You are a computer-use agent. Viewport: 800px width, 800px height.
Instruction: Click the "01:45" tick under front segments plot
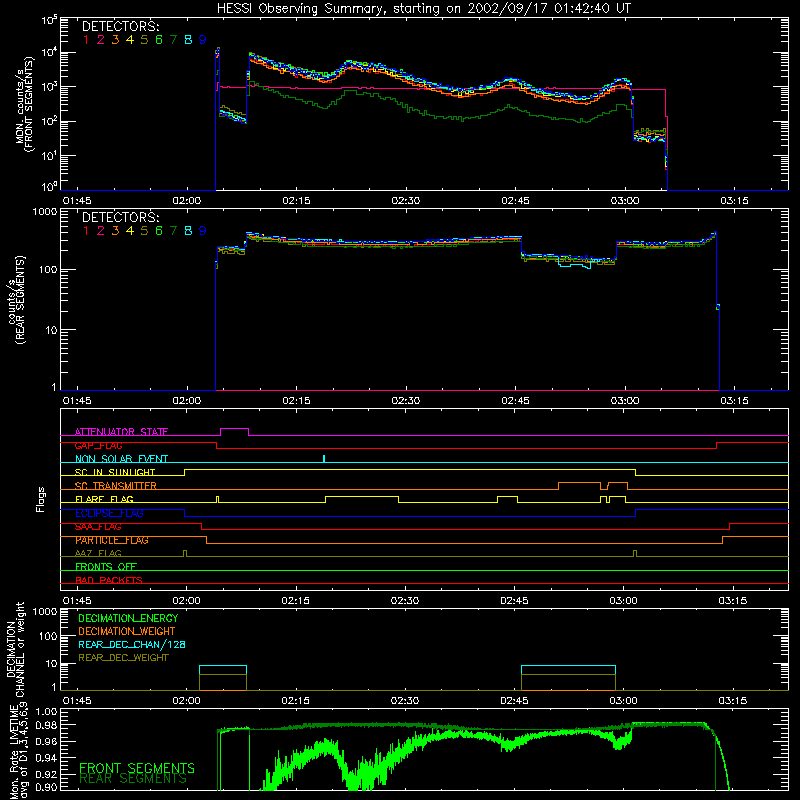[x=77, y=201]
